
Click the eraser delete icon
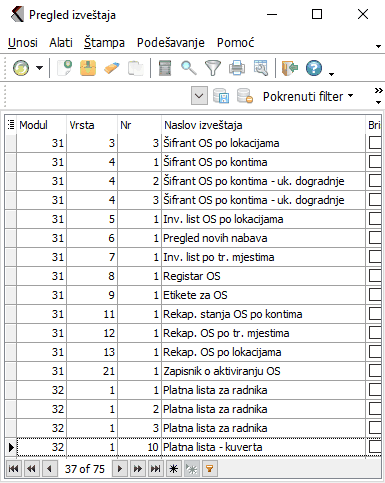point(112,68)
